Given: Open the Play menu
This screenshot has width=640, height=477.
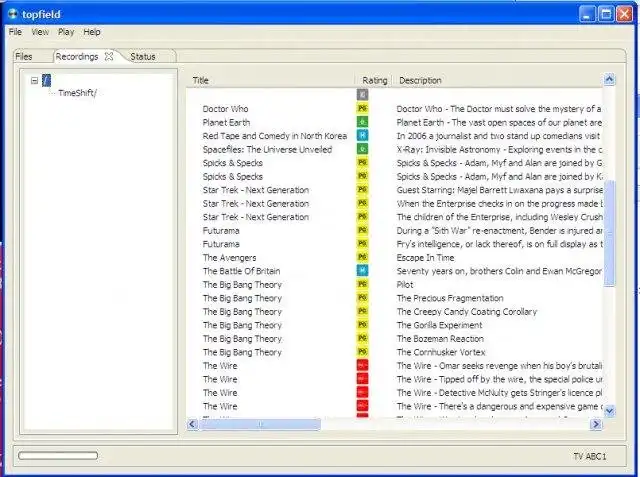Looking at the screenshot, I should [x=66, y=32].
